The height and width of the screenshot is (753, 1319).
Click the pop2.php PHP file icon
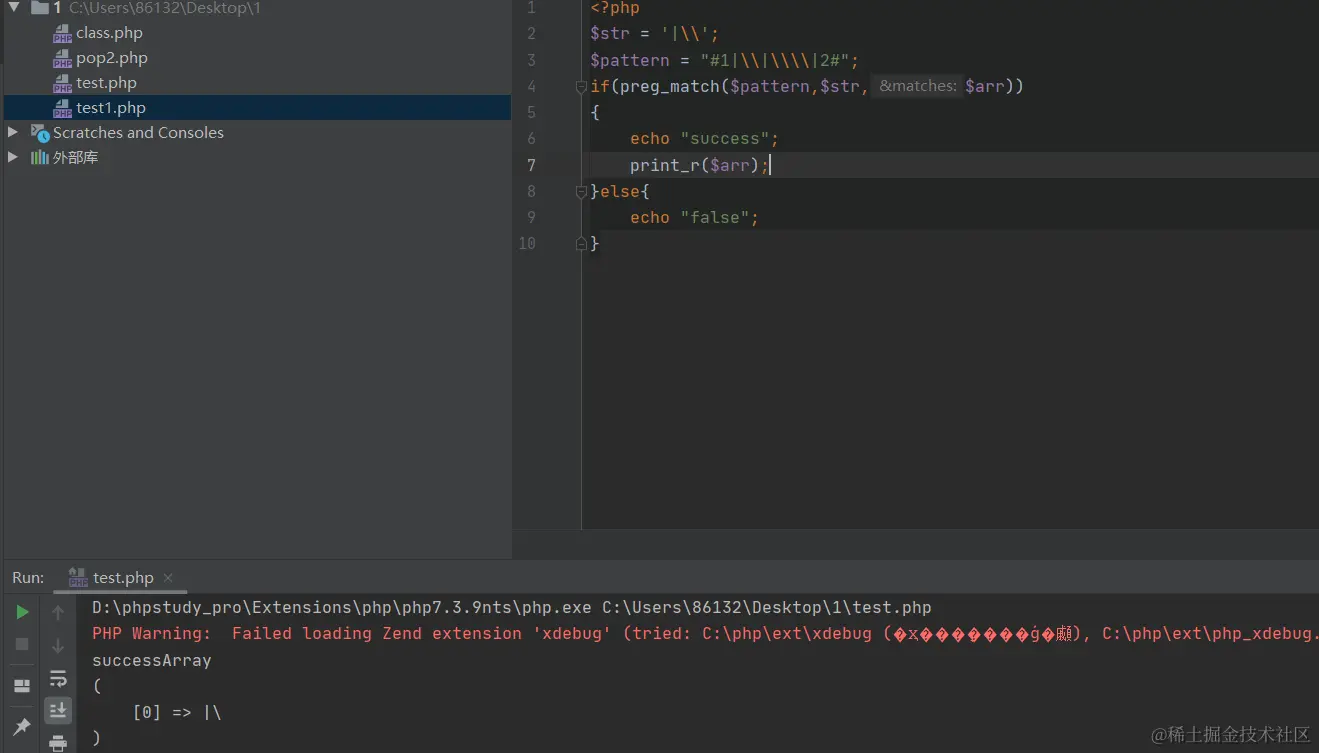tap(62, 58)
